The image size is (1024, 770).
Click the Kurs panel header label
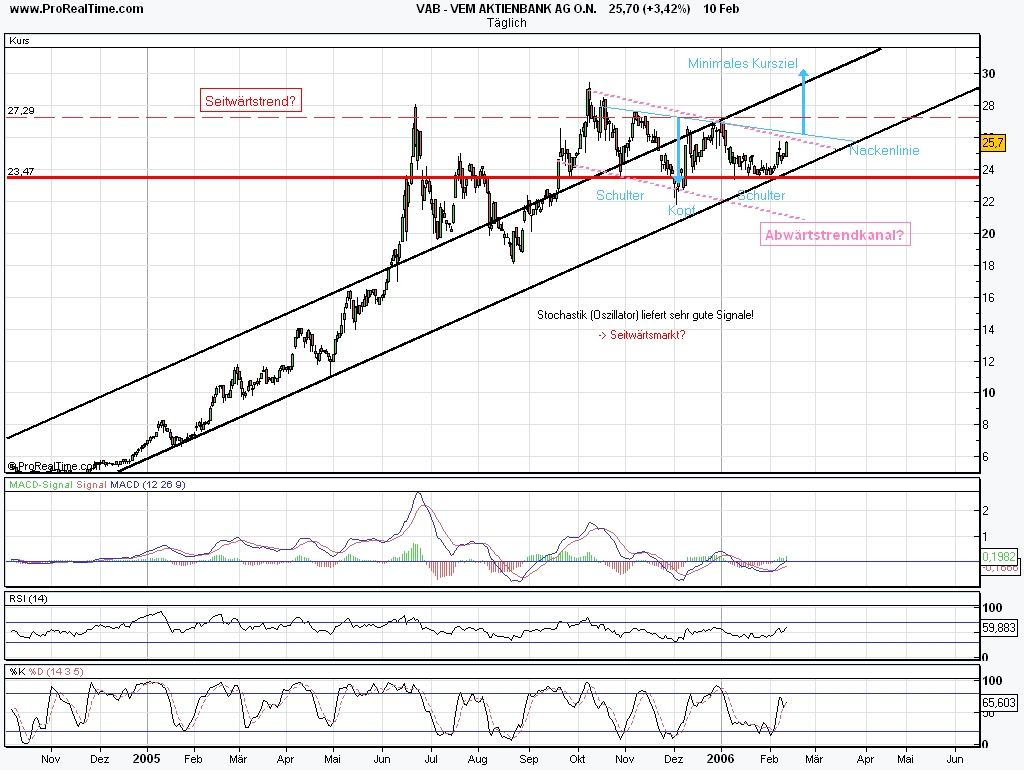coord(19,40)
